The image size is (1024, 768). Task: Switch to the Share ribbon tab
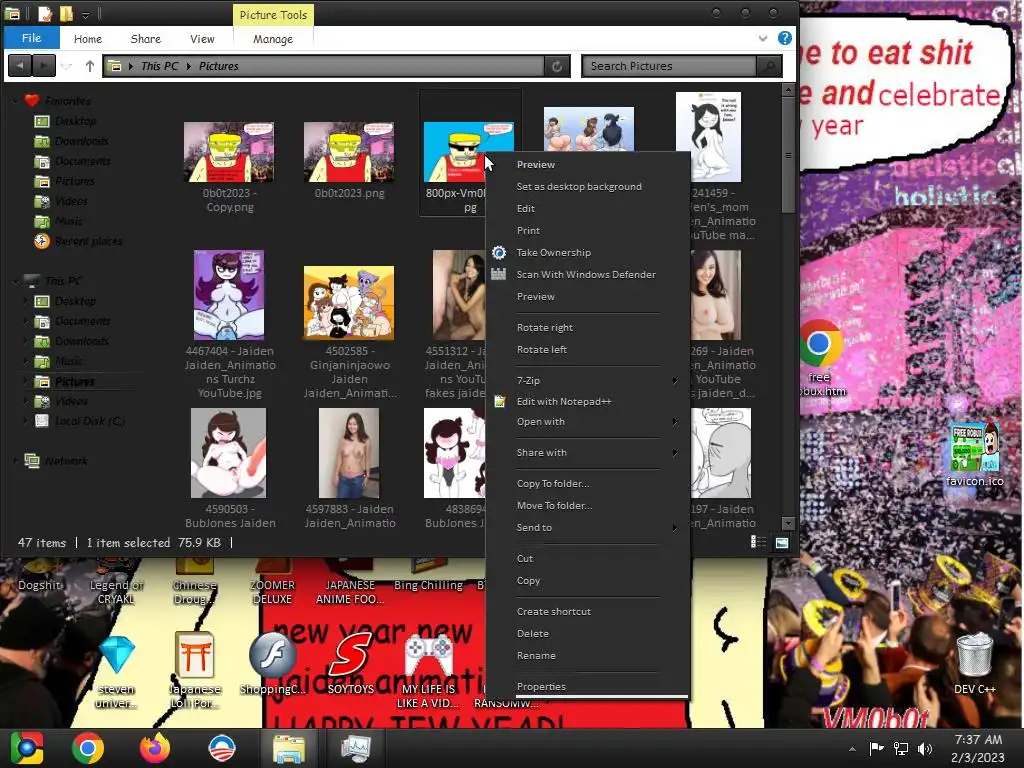(146, 39)
